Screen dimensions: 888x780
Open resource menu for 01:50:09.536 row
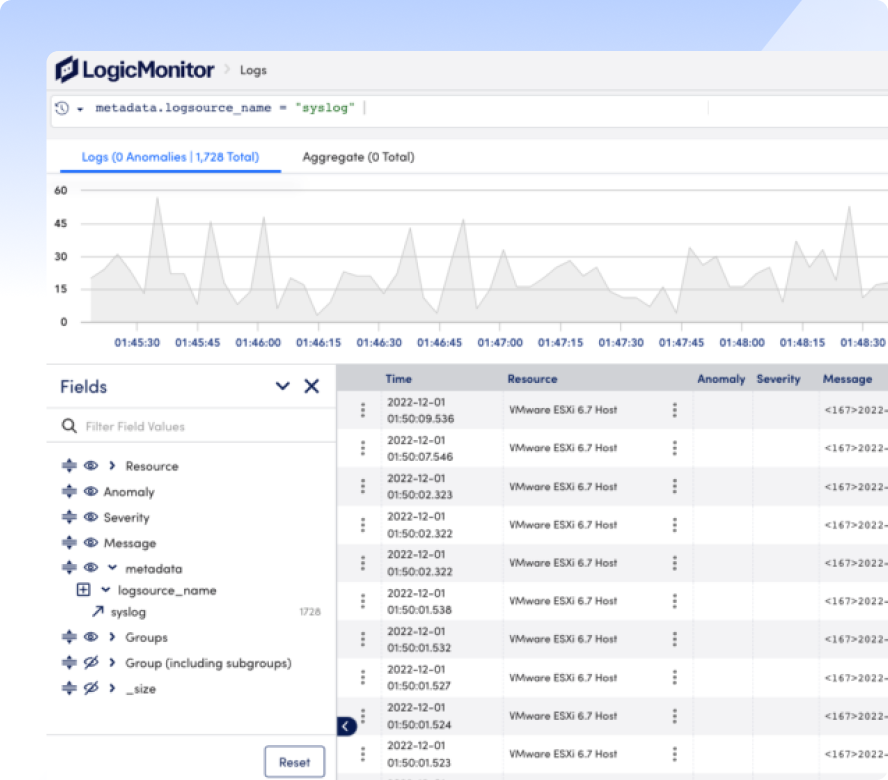pos(674,410)
